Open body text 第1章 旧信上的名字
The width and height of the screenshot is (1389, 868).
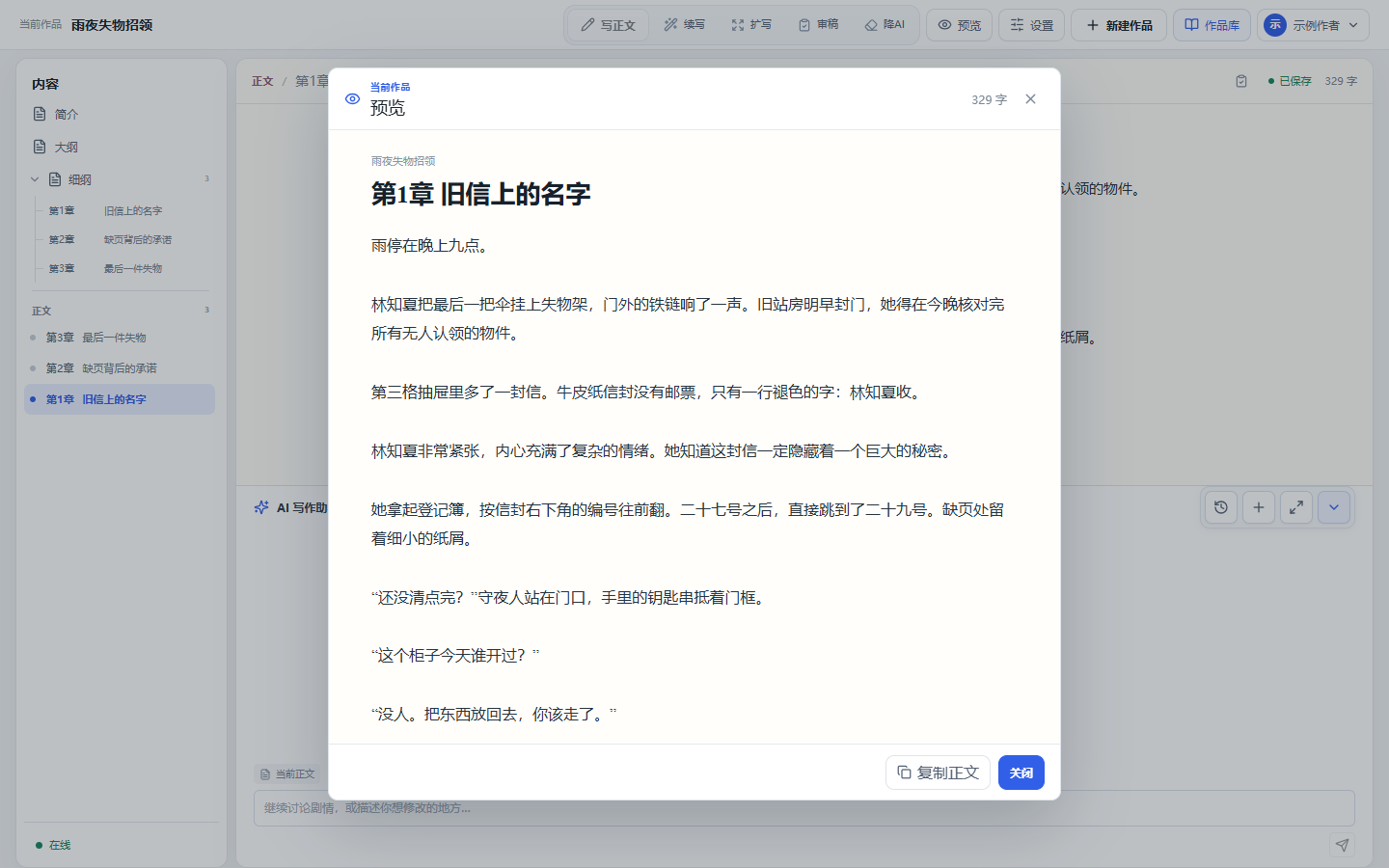point(120,399)
